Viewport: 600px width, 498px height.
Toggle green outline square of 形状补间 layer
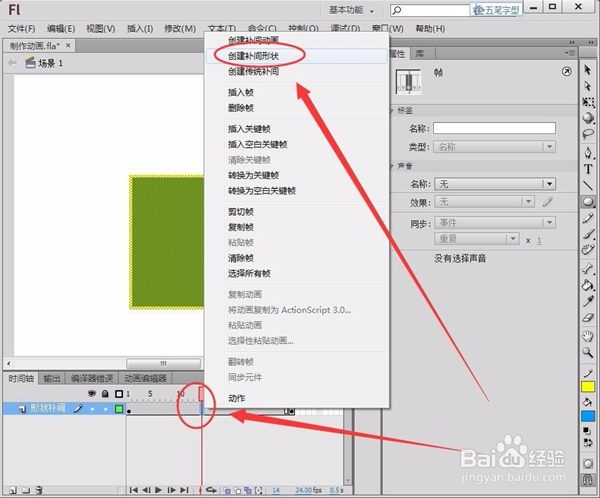(119, 409)
